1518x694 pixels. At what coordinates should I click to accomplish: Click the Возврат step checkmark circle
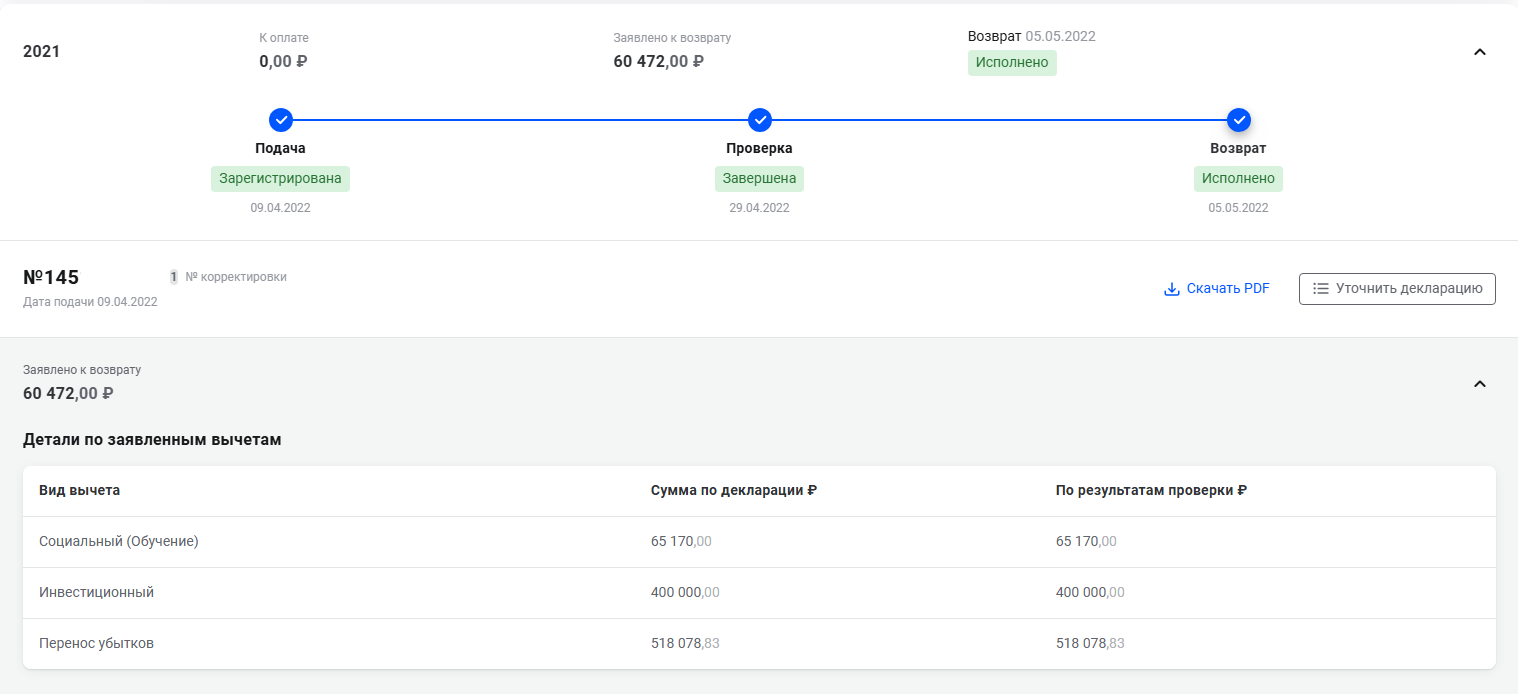pyautogui.click(x=1239, y=120)
